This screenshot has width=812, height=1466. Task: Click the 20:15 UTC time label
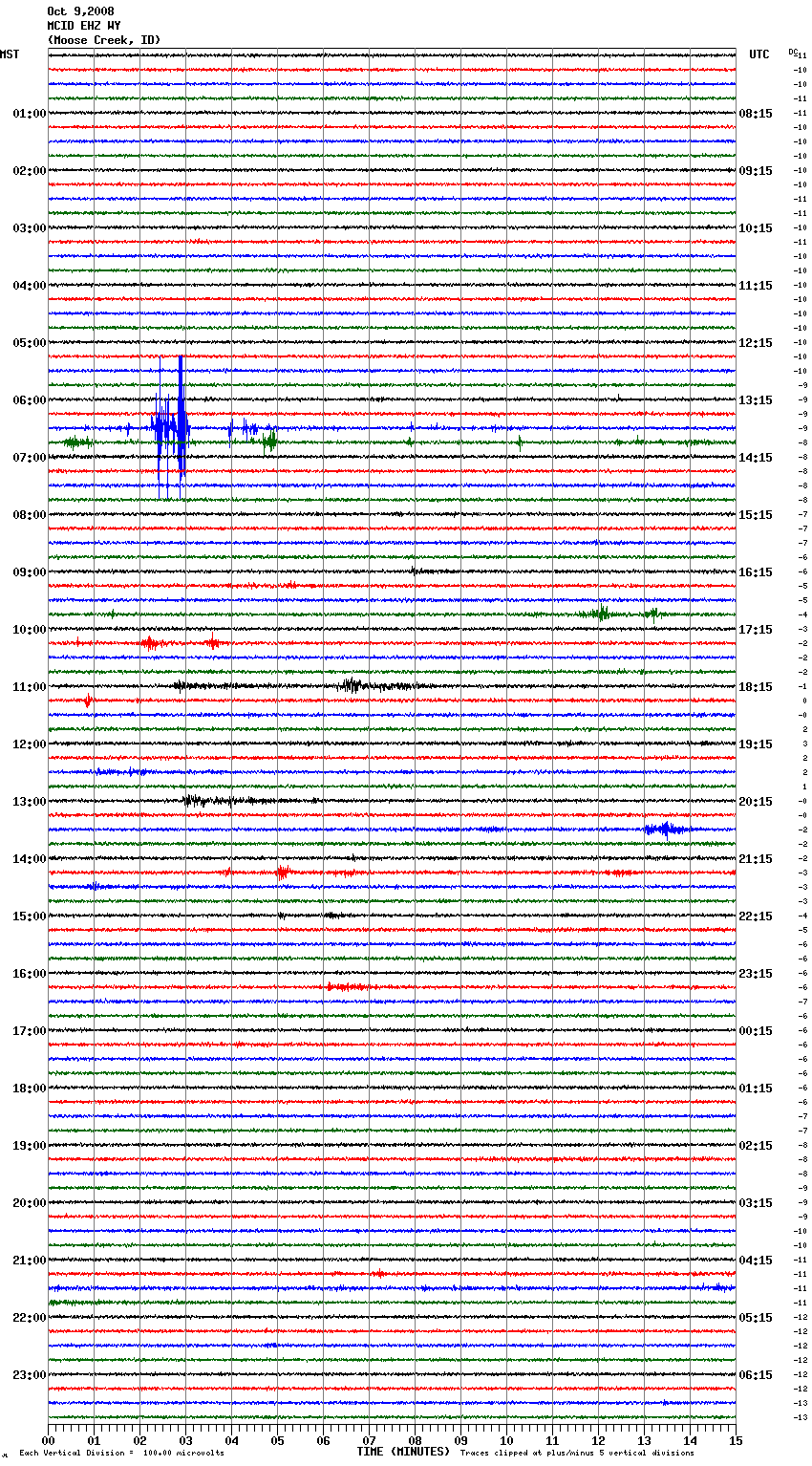(x=756, y=802)
